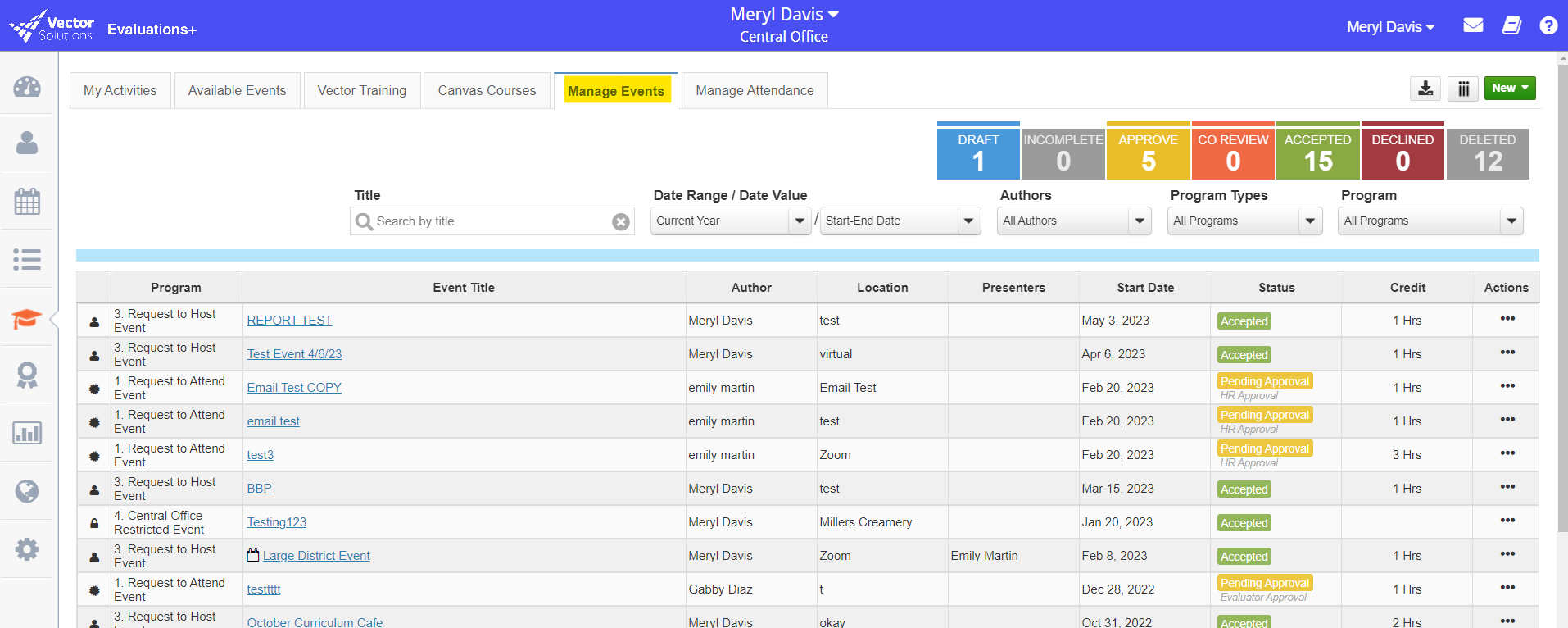
Task: Expand the Start-End Date dropdown
Action: (x=900, y=221)
